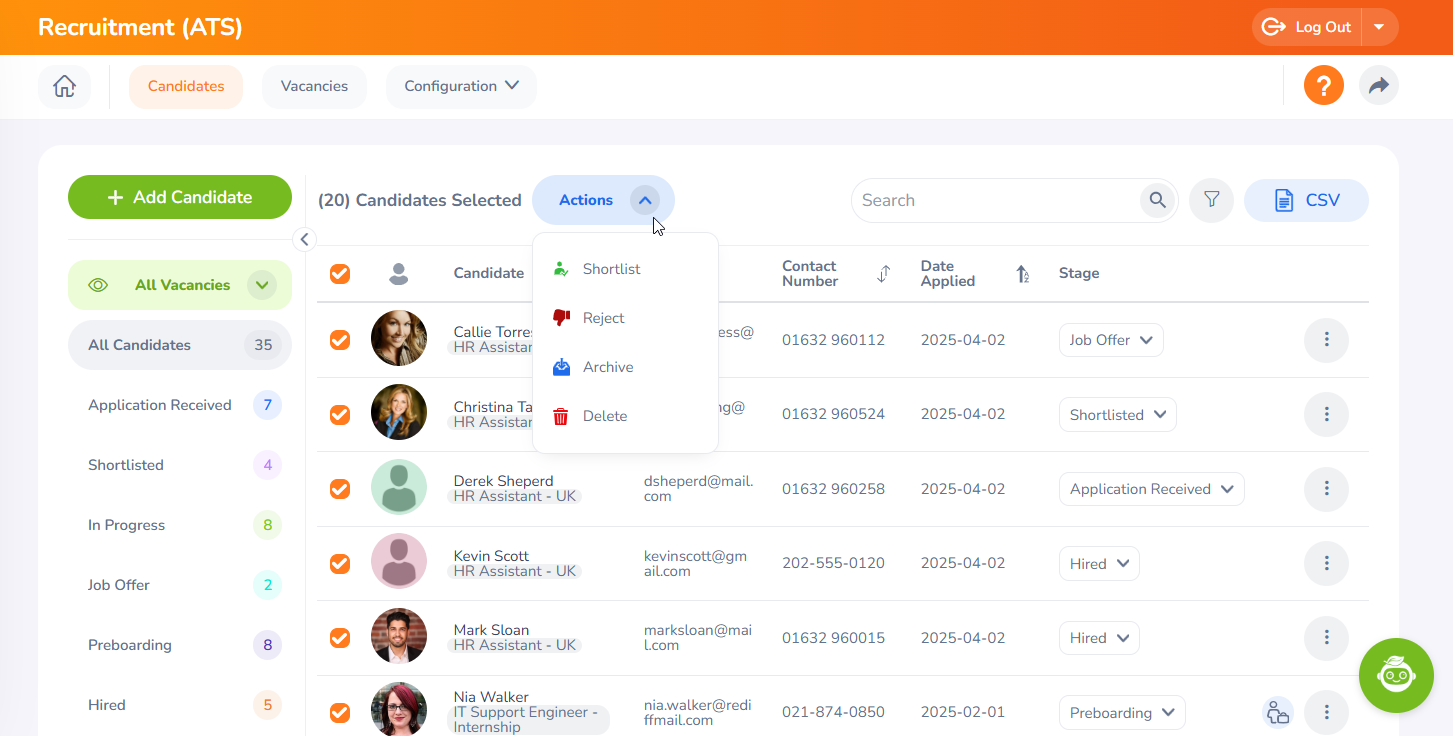Open Derek Sheperd's Application Received stage dropdown
The height and width of the screenshot is (736, 1453).
tap(1151, 489)
